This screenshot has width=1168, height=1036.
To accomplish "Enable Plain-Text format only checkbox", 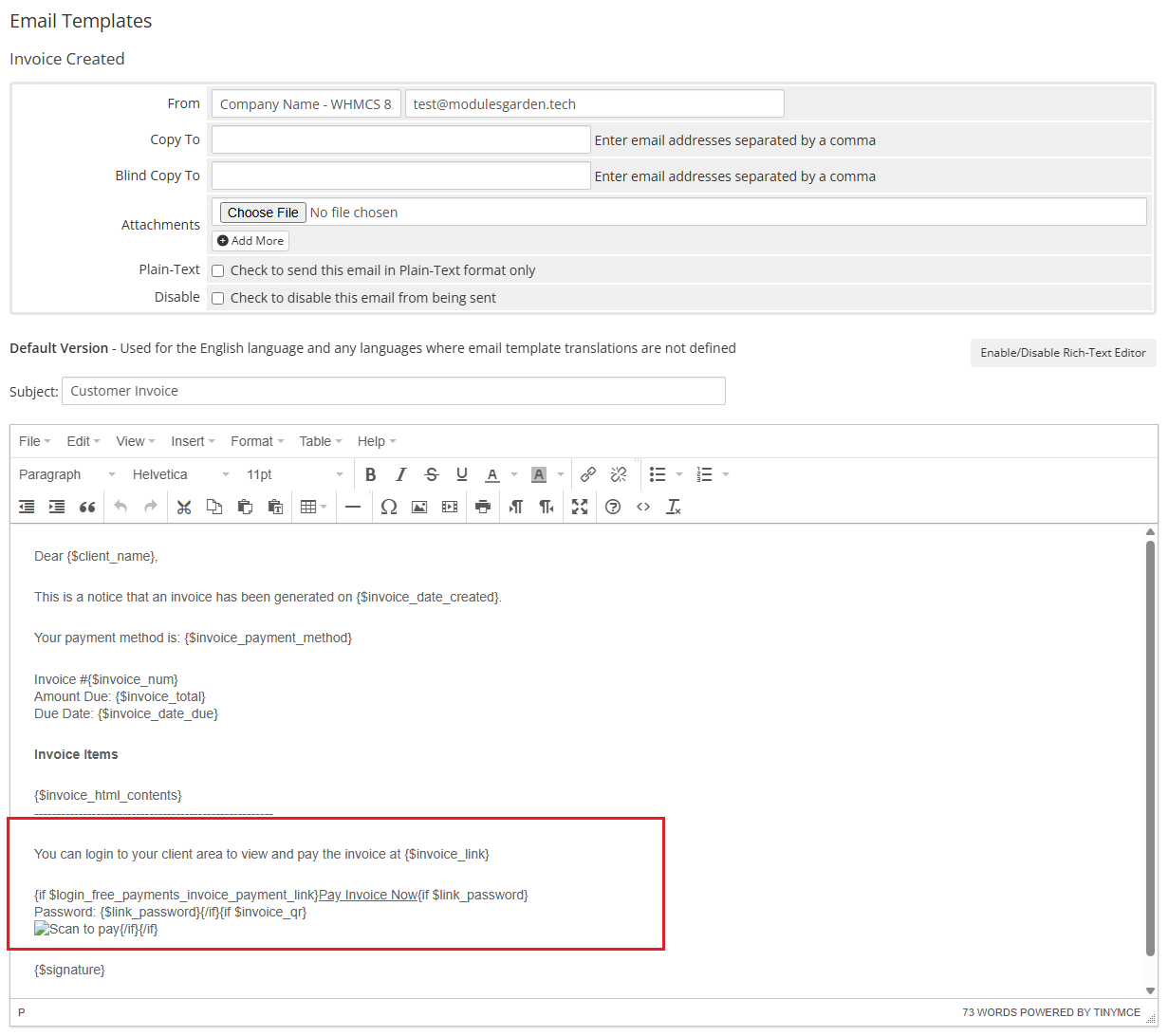I will click(x=217, y=270).
